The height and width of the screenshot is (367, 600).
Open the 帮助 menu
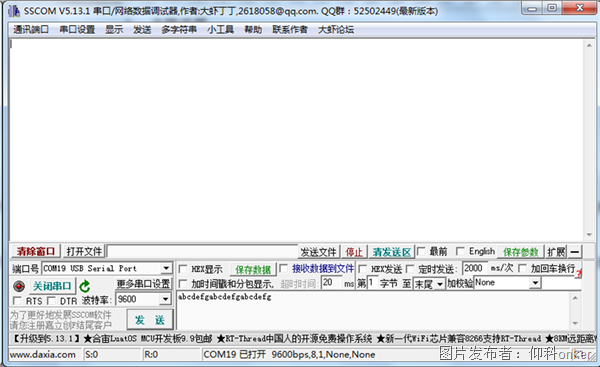[x=253, y=29]
